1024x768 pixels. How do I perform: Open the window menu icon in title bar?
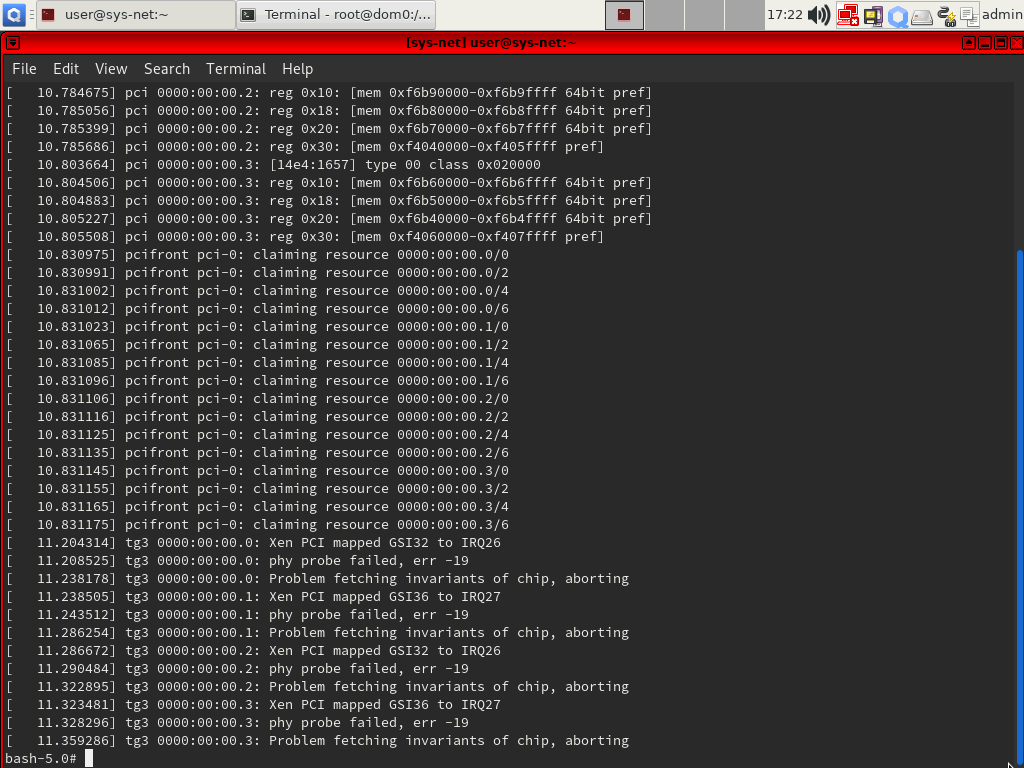click(x=12, y=43)
